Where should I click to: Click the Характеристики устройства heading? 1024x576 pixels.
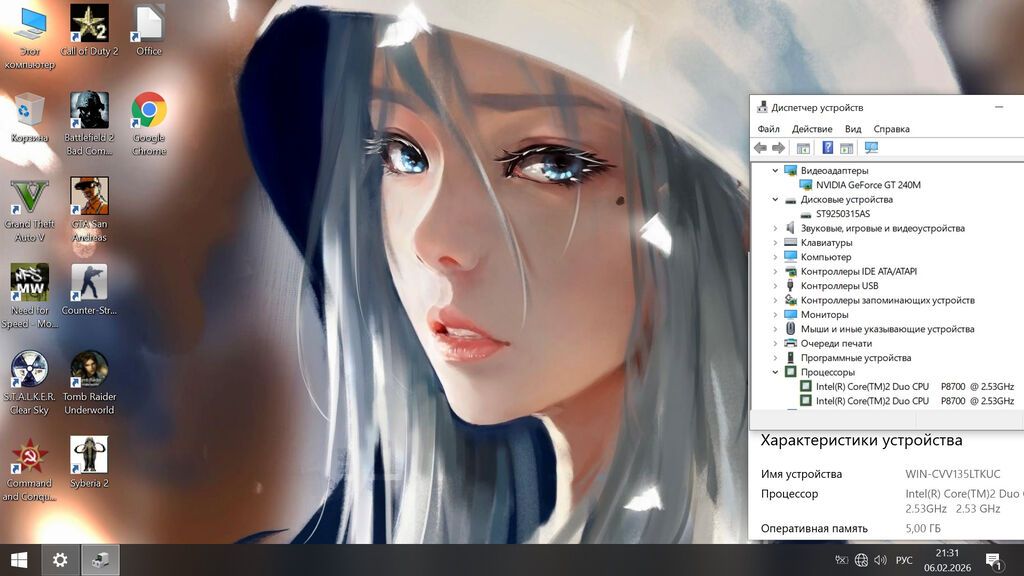click(861, 440)
